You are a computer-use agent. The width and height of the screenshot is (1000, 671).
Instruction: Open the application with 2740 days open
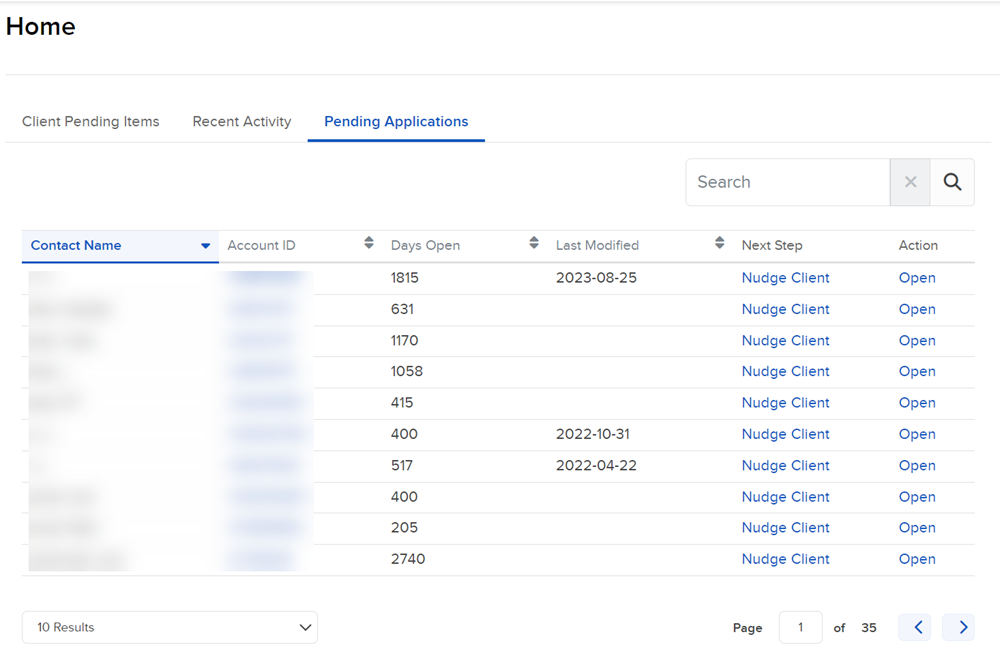click(x=917, y=559)
